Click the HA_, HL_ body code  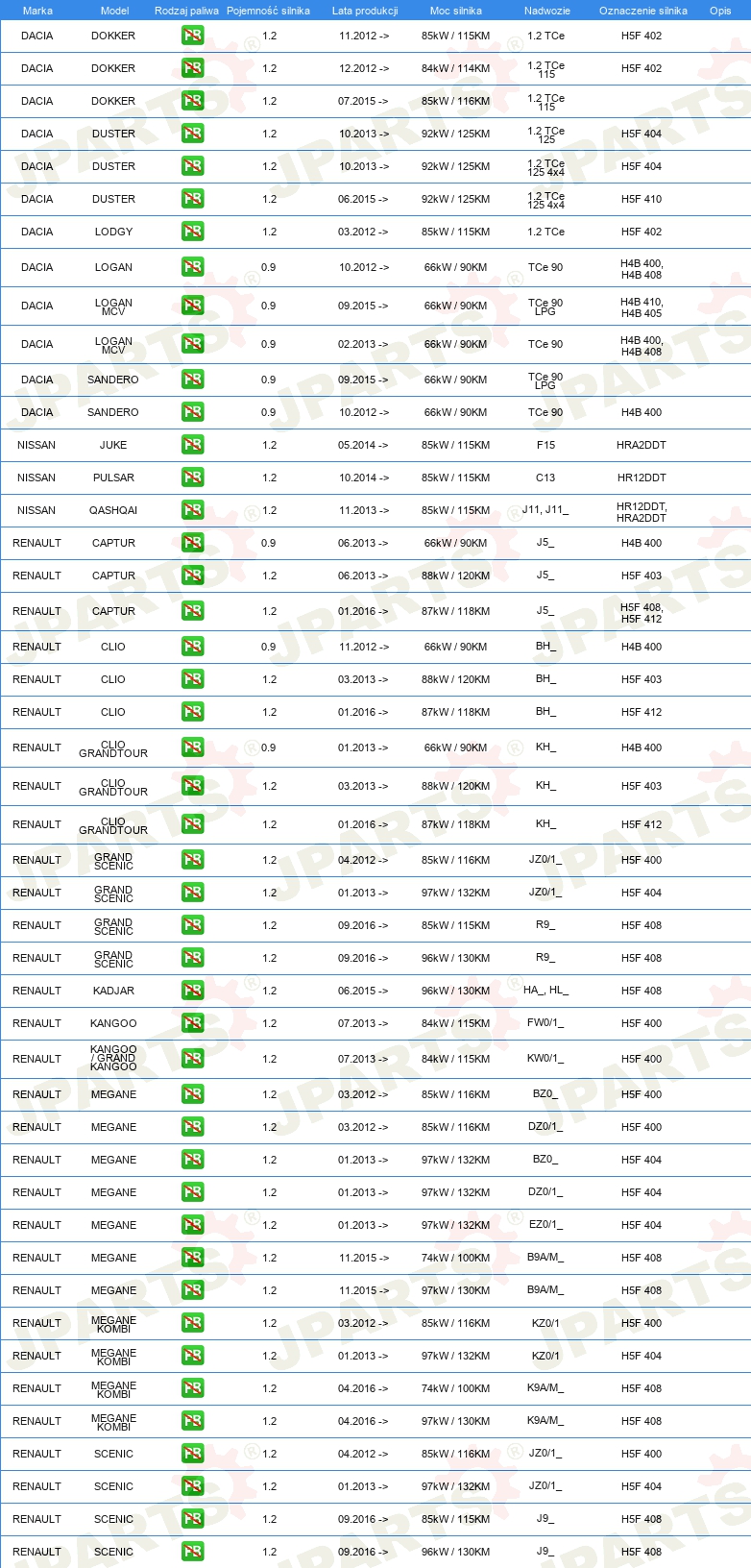[x=545, y=991]
